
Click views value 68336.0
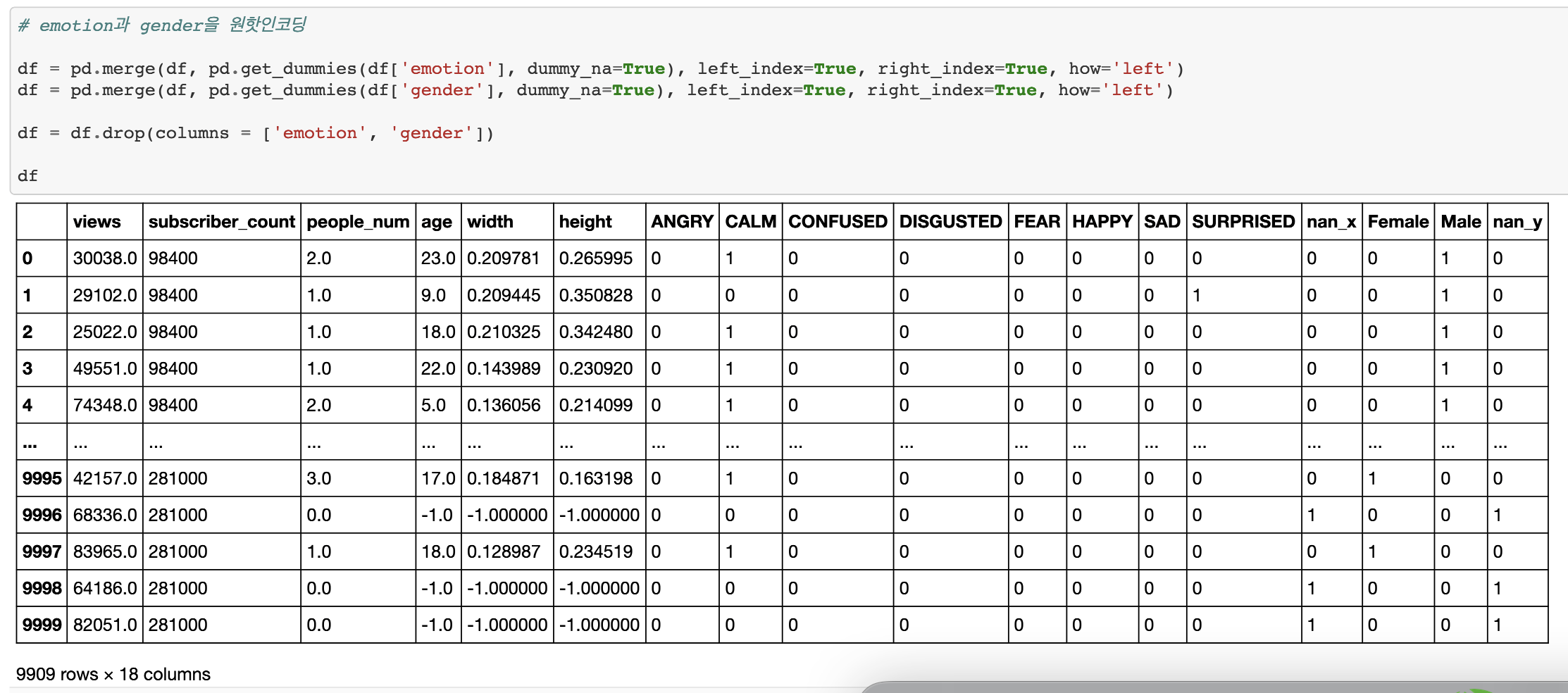(x=105, y=515)
